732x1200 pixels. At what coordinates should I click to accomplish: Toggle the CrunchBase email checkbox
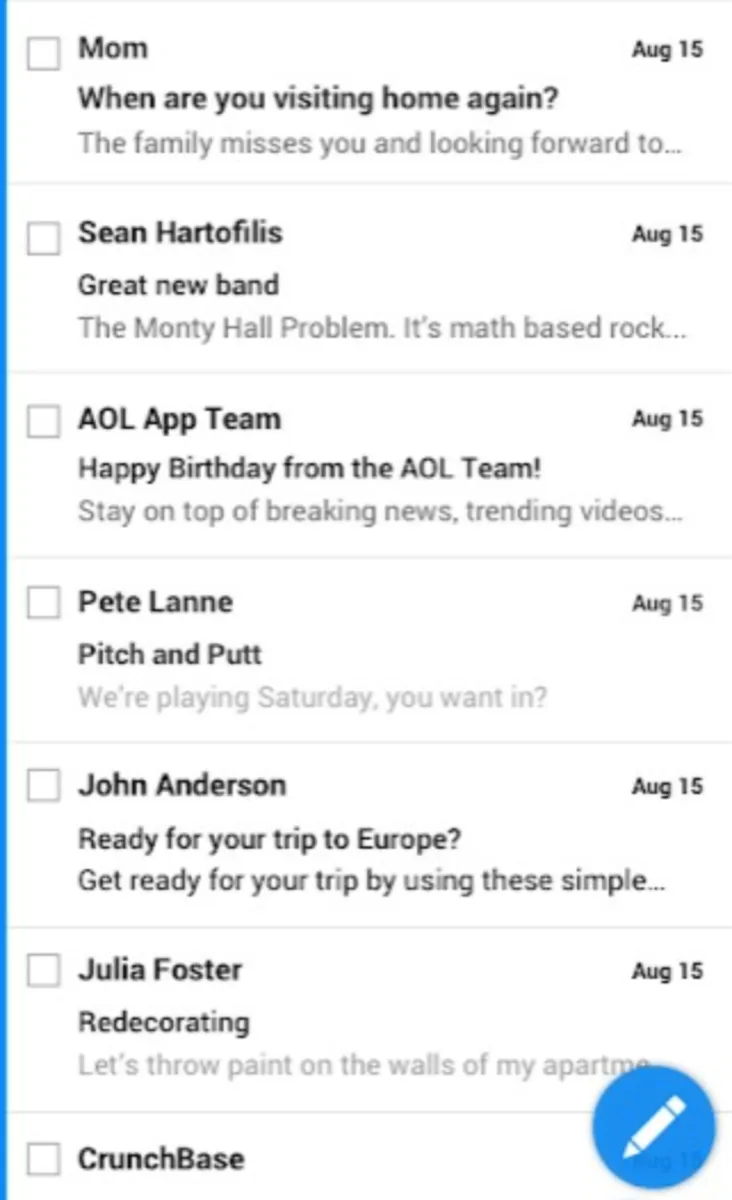(43, 1160)
